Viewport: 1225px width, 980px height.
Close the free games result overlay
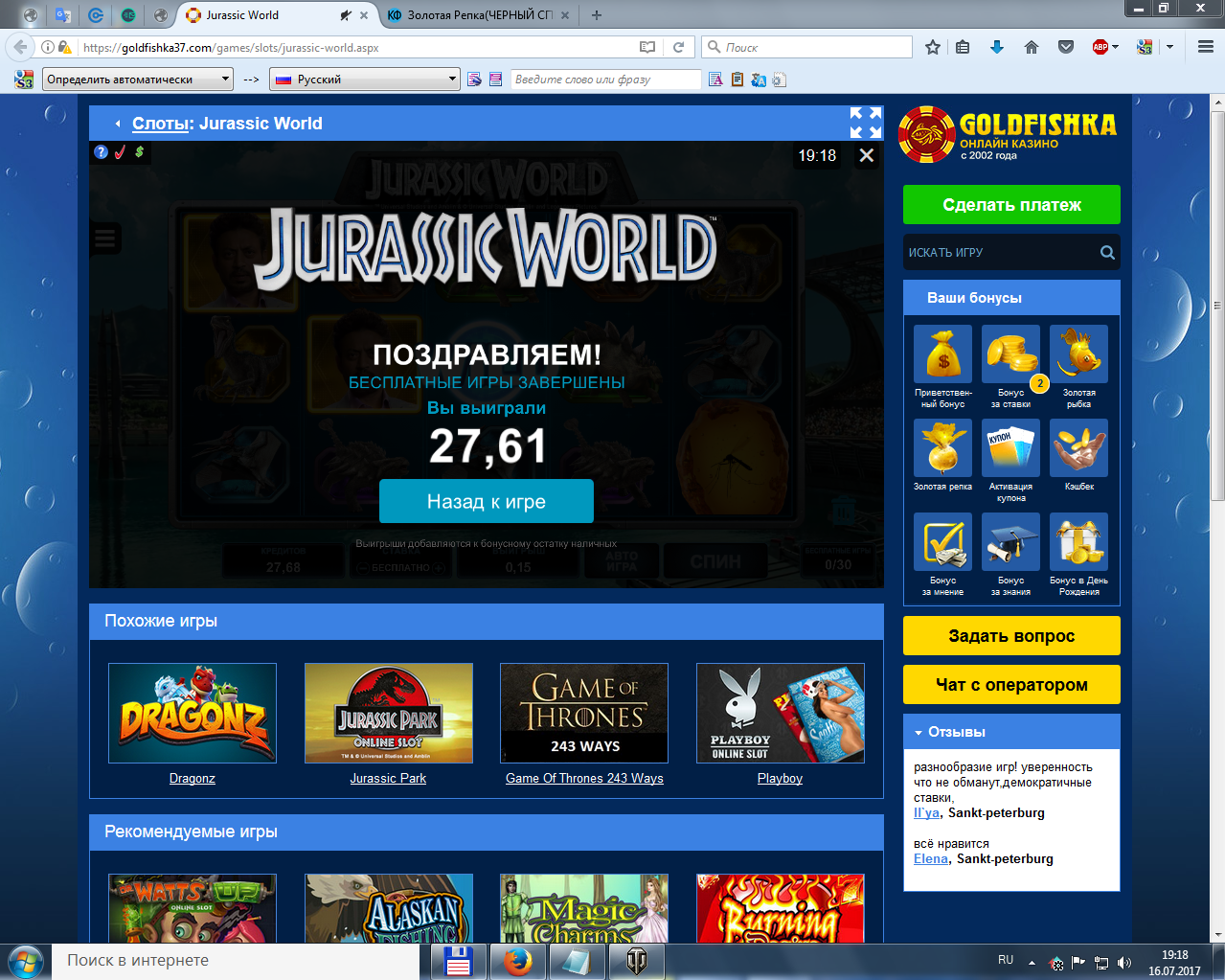(867, 155)
